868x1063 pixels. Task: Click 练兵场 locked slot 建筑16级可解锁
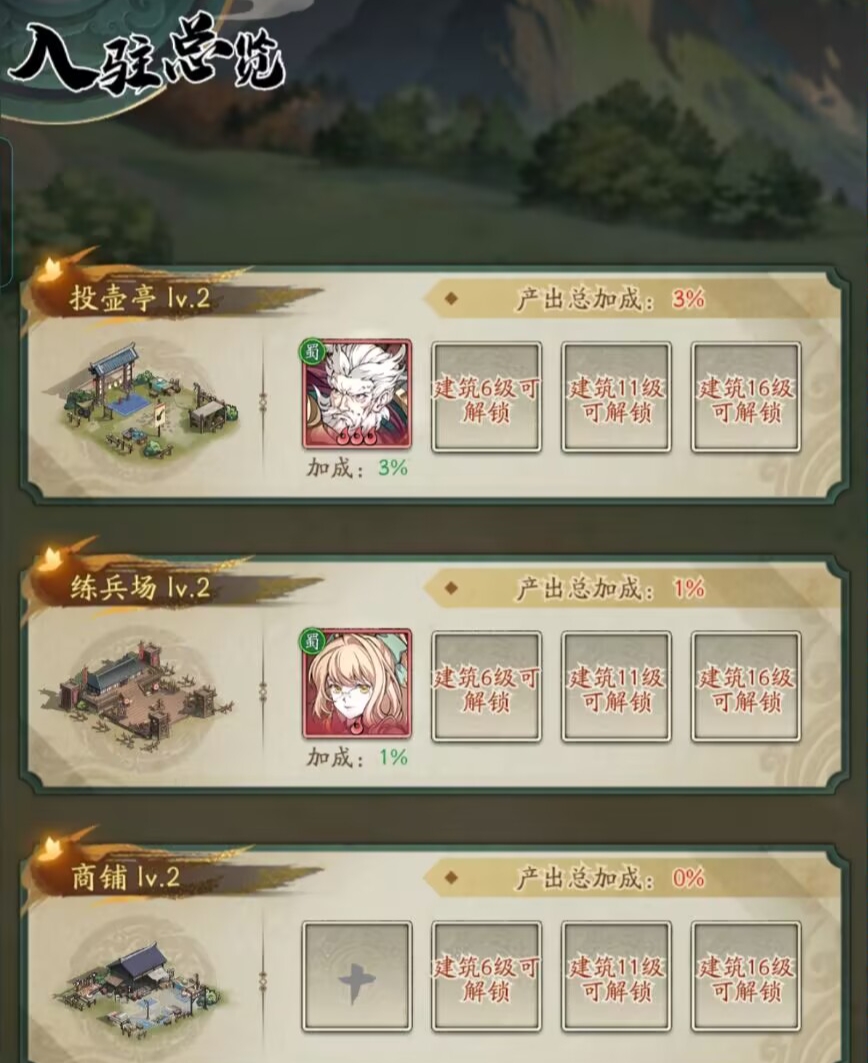pyautogui.click(x=746, y=686)
